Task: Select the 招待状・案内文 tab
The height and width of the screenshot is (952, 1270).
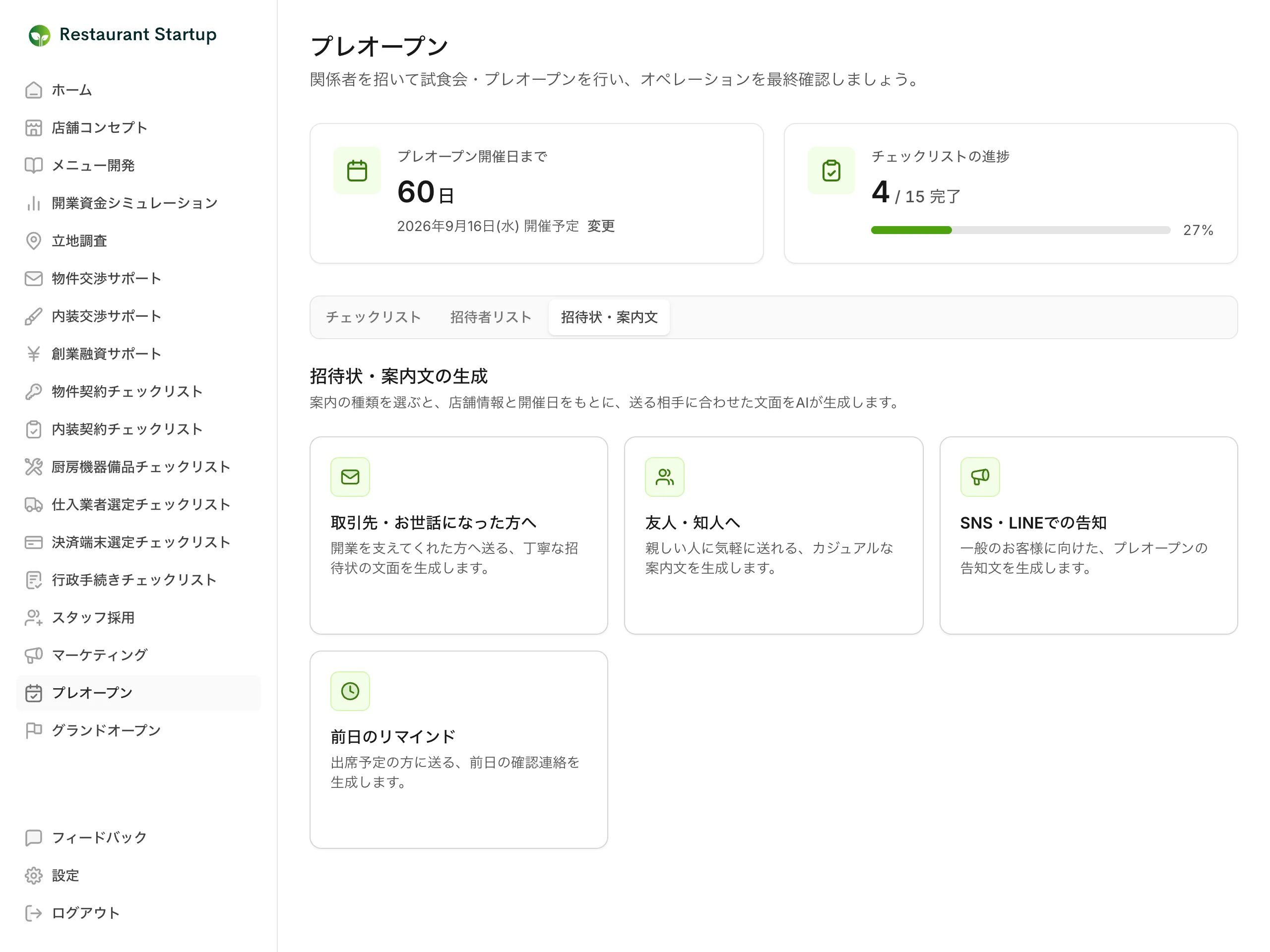Action: [609, 317]
